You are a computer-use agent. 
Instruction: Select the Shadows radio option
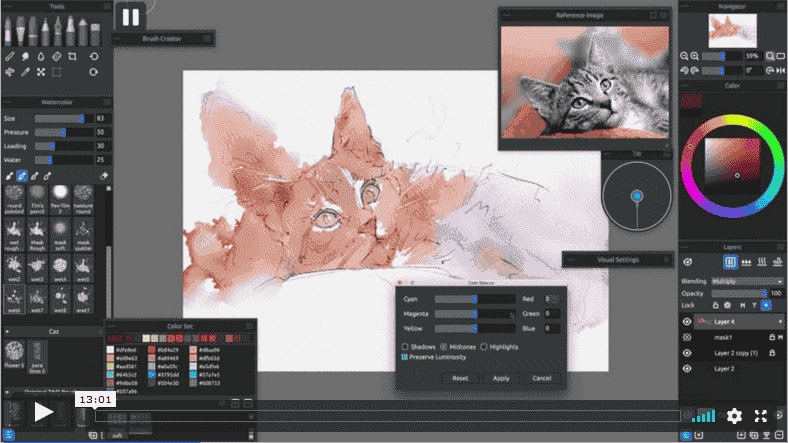(405, 347)
